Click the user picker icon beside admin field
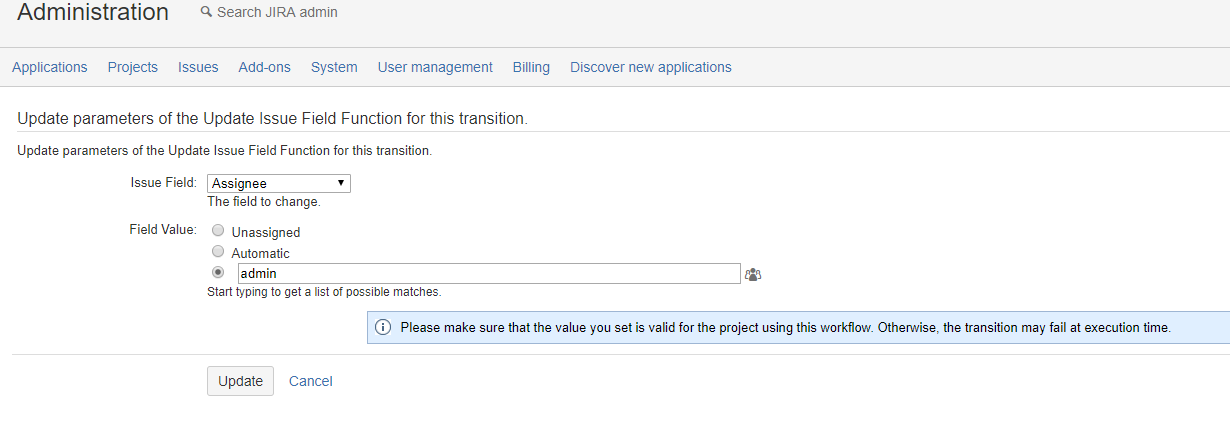Viewport: 1230px width, 421px height. coord(753,274)
